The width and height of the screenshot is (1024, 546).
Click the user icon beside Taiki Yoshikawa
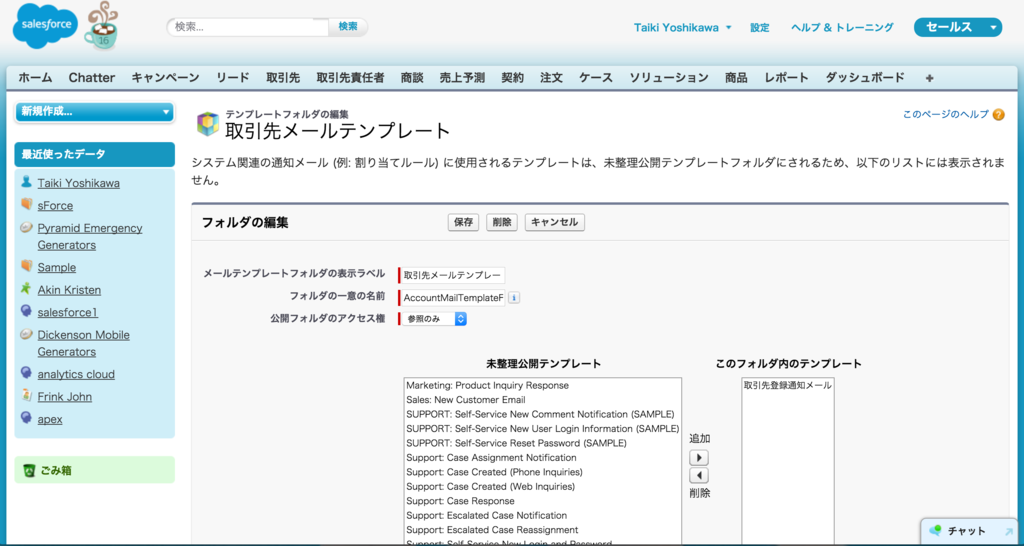26,182
